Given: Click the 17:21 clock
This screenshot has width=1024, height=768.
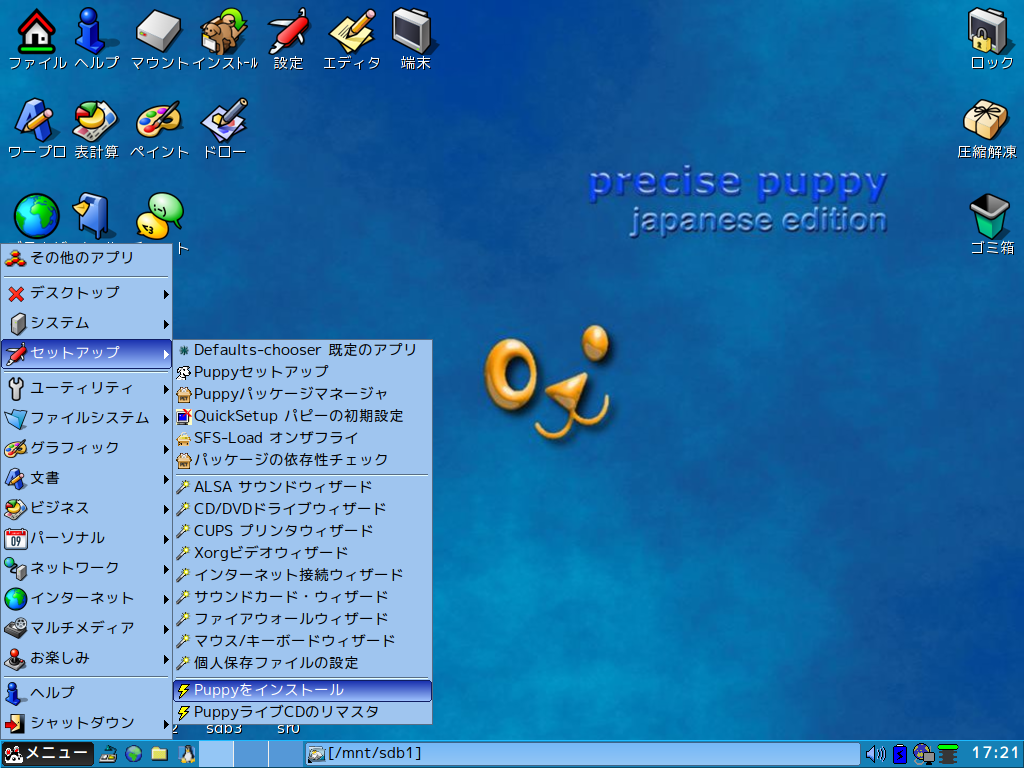Looking at the screenshot, I should click(995, 753).
